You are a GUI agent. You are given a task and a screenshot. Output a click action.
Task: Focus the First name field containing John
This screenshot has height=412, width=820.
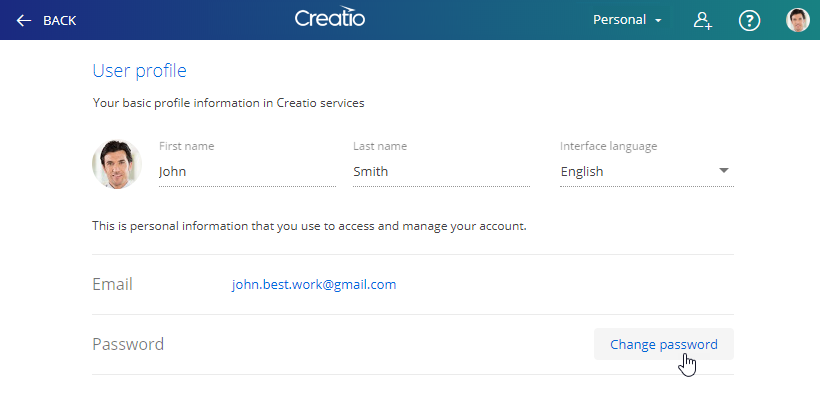click(x=247, y=171)
